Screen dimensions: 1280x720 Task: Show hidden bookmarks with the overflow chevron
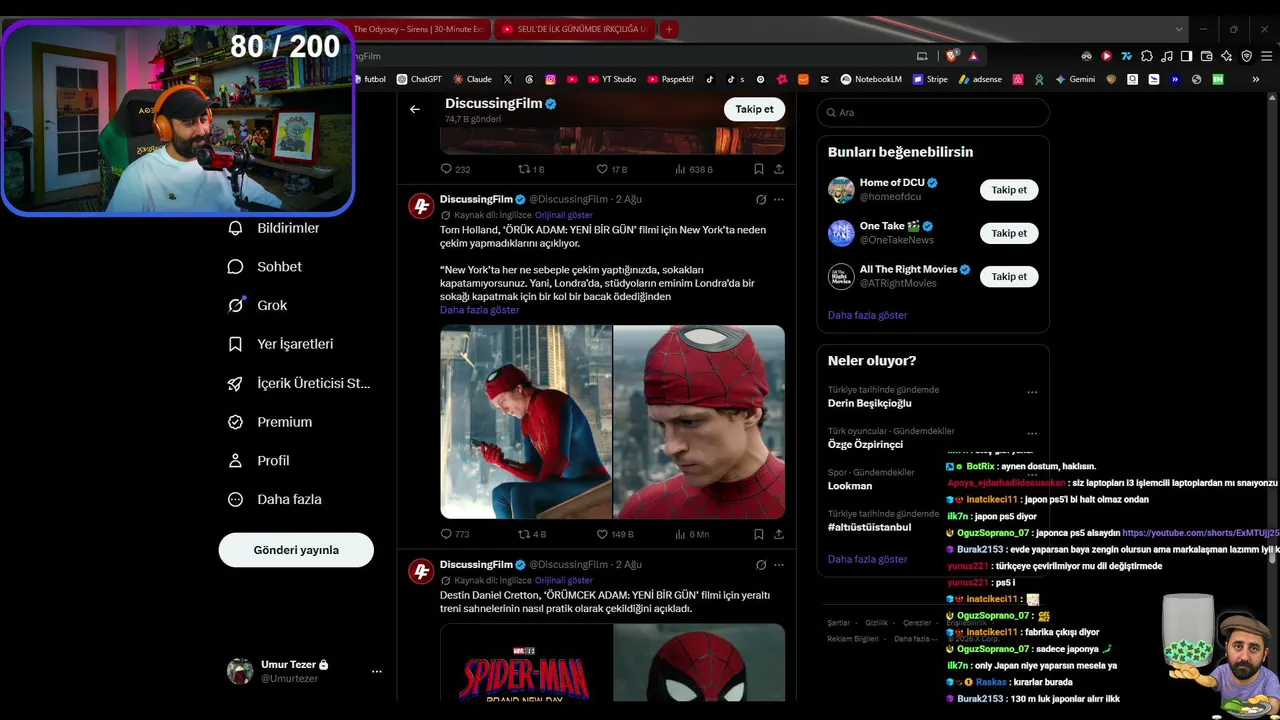pyautogui.click(x=1256, y=79)
